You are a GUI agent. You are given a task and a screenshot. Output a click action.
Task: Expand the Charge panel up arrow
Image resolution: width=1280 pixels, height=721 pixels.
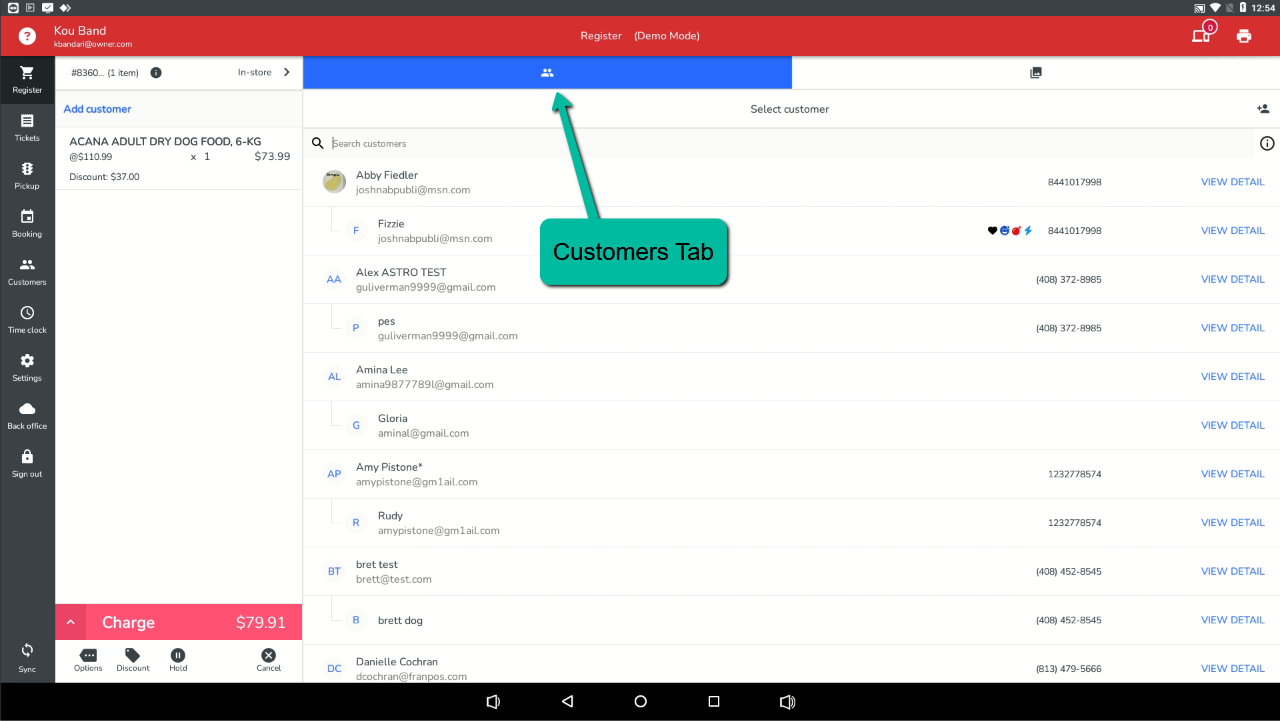click(x=71, y=622)
